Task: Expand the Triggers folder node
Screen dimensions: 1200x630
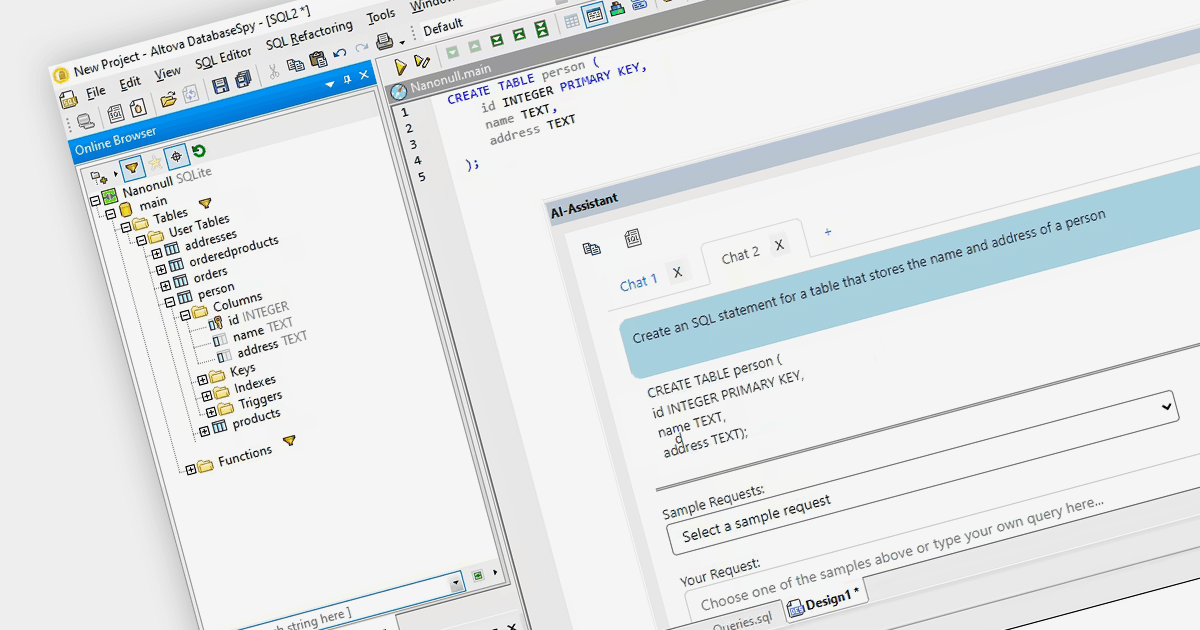Action: (x=211, y=411)
